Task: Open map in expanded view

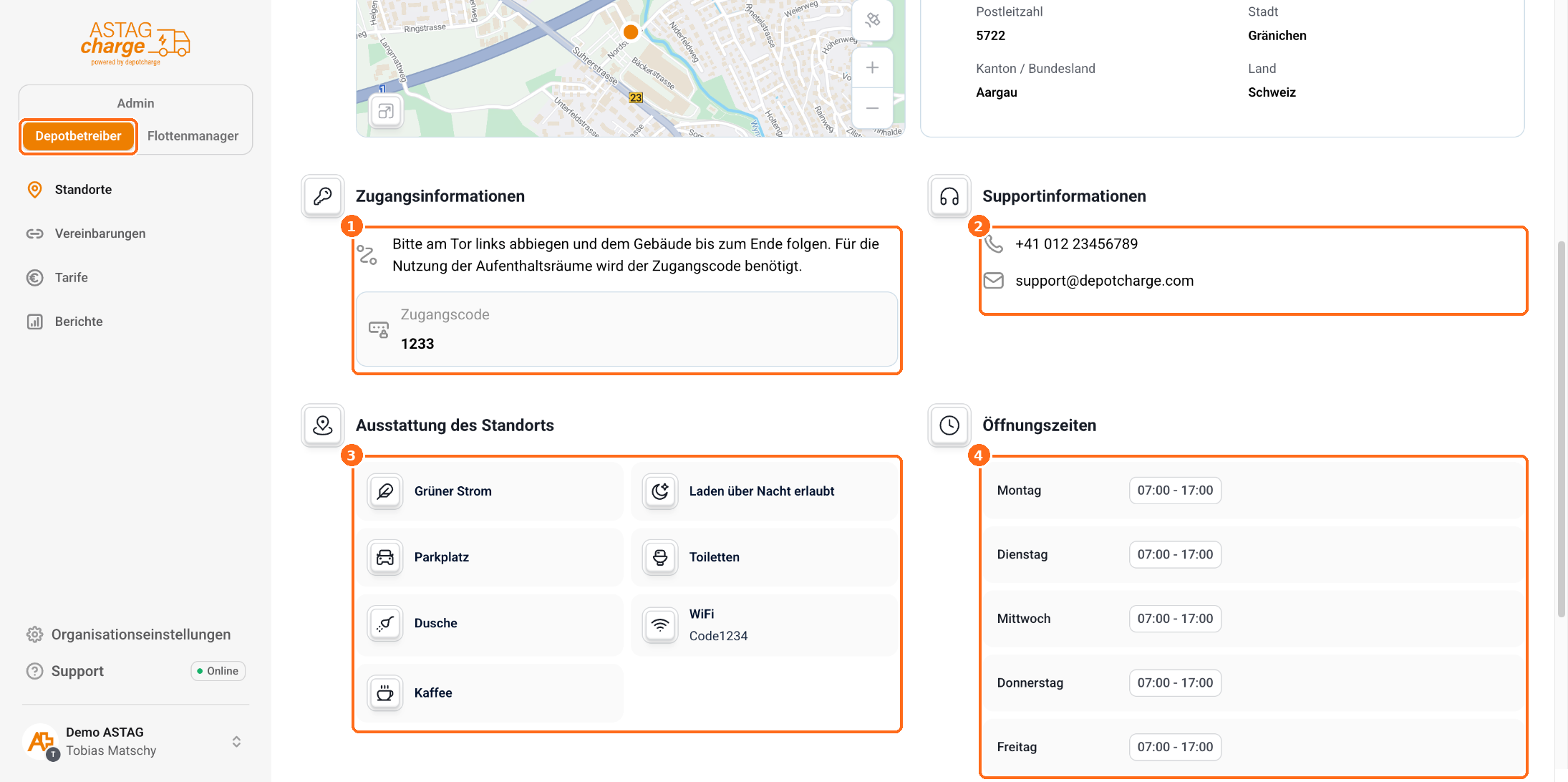Action: point(386,112)
